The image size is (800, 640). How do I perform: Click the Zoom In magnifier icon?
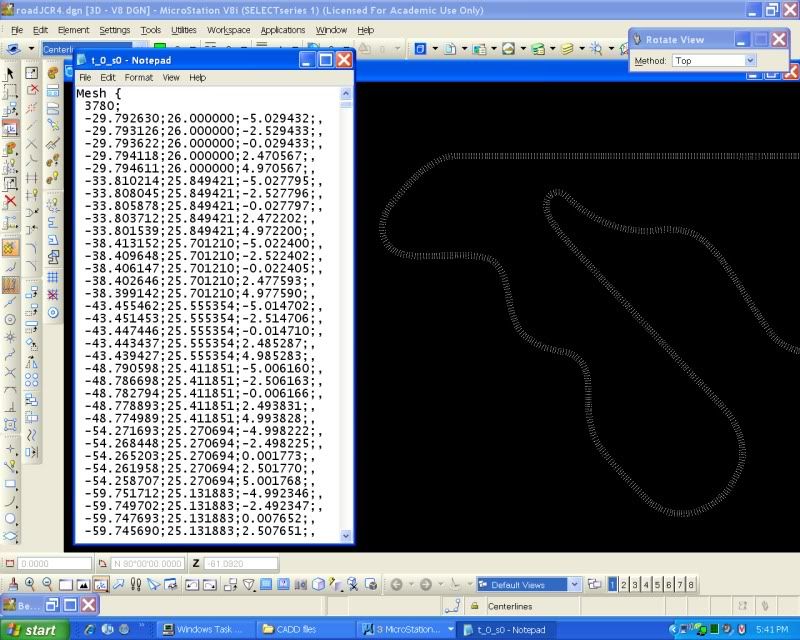tap(31, 584)
